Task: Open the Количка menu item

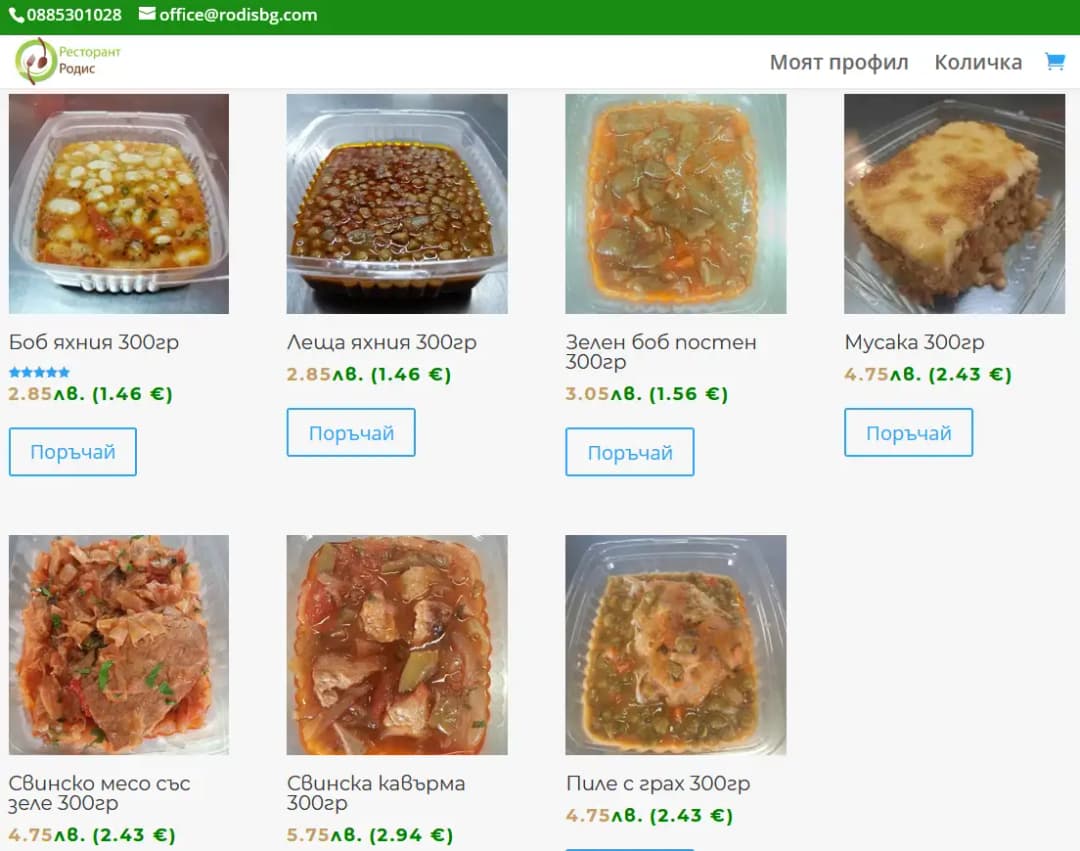Action: point(976,62)
